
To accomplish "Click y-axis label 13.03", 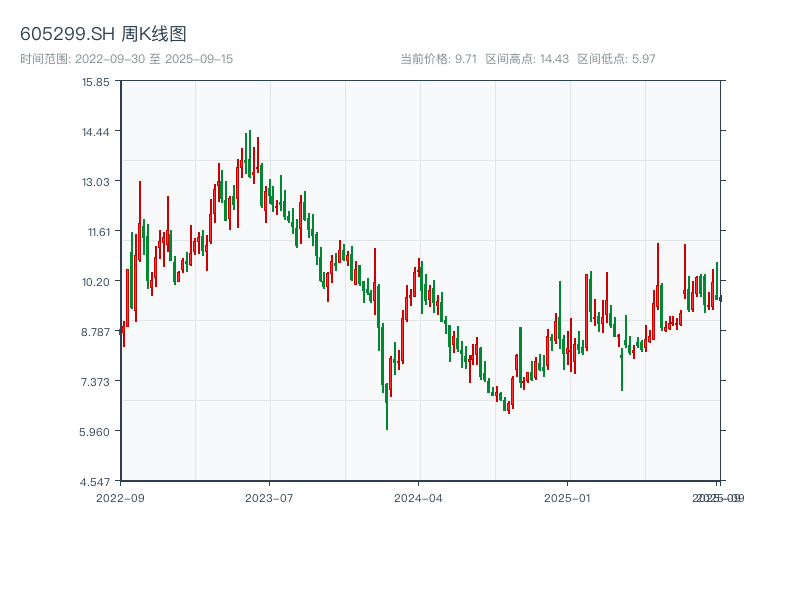I will click(x=95, y=182).
